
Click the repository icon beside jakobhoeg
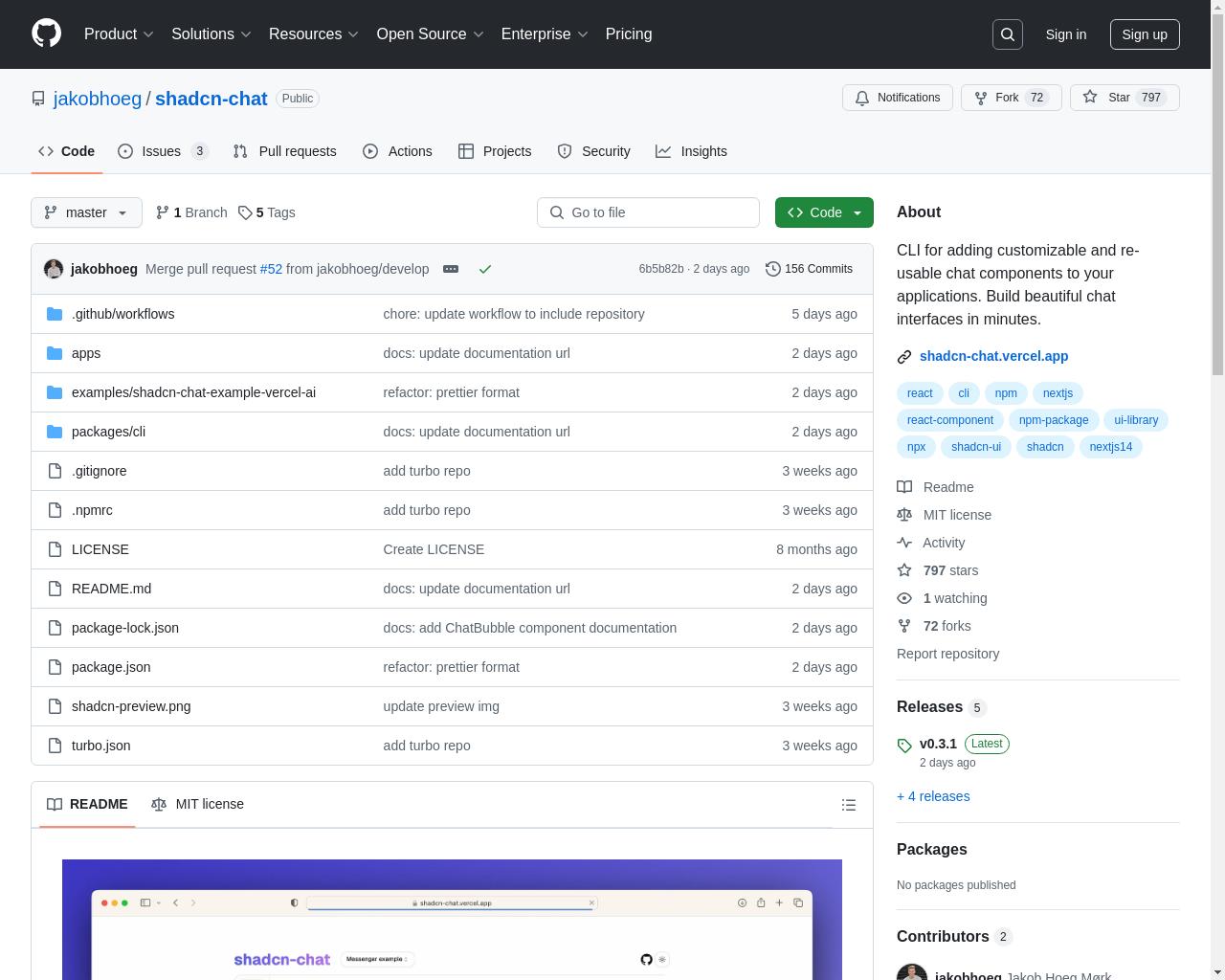(38, 99)
